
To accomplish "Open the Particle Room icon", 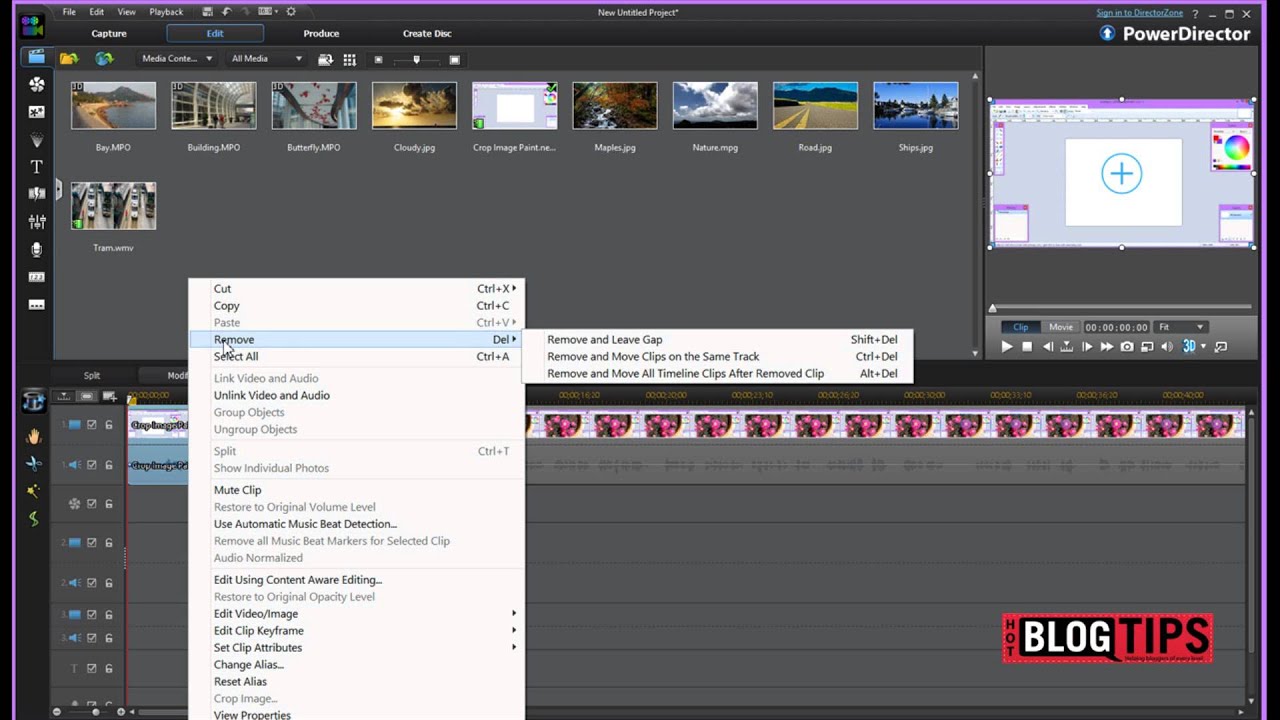I will (x=37, y=140).
